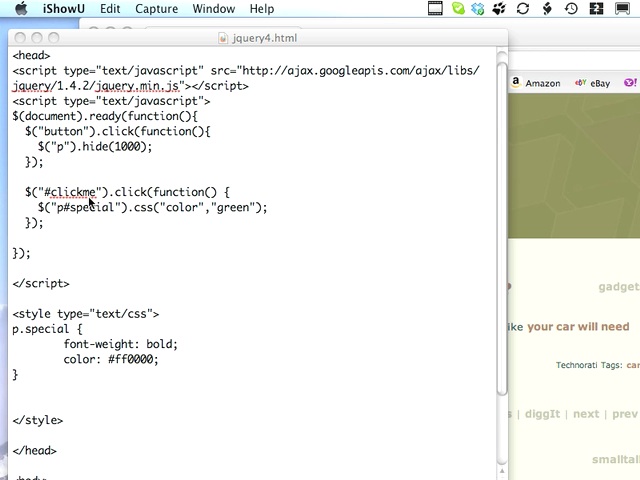Screen dimensions: 640x480
Task: Click the next link in the browser
Action: click(x=586, y=414)
